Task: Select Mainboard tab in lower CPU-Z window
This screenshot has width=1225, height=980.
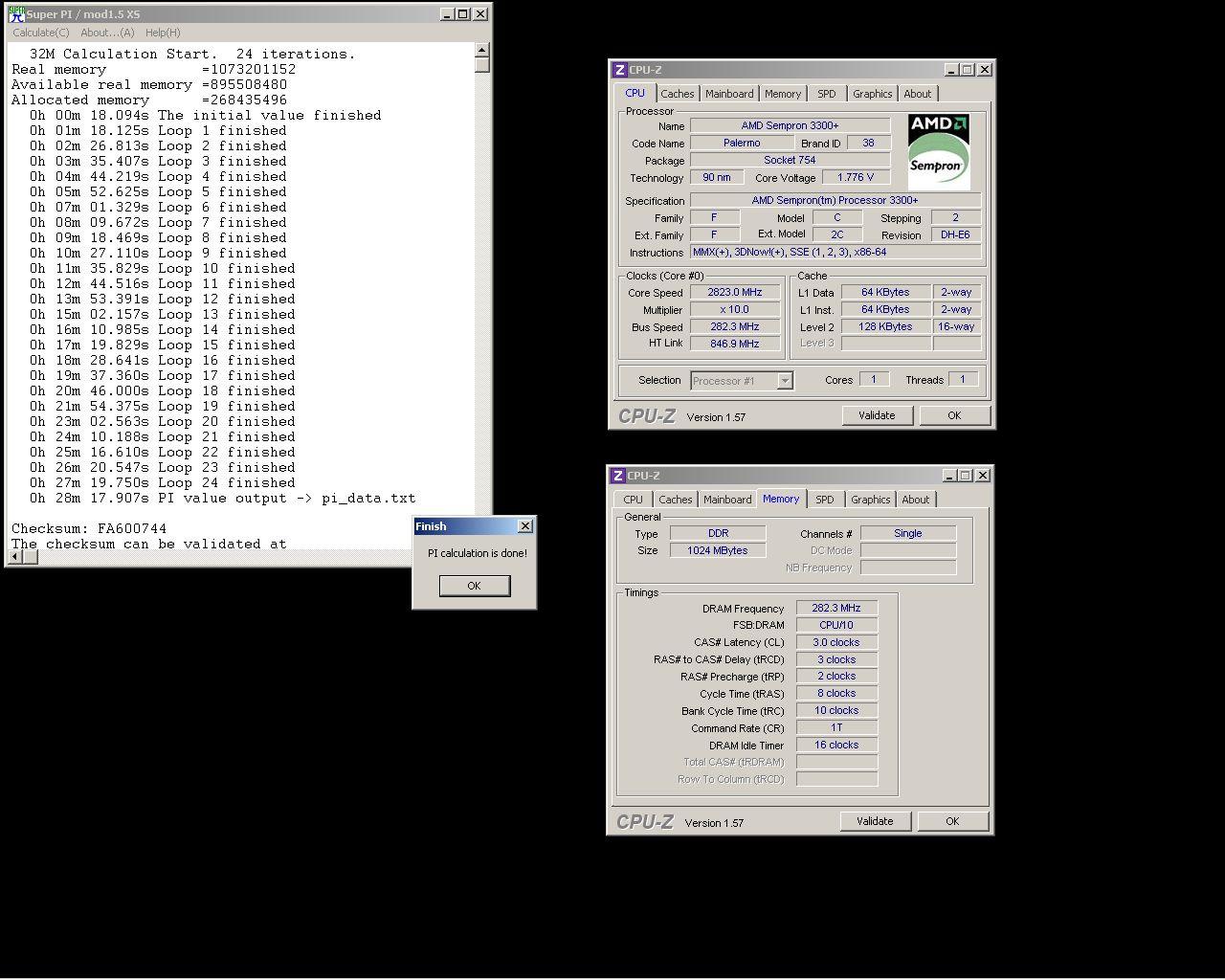Action: 727,500
